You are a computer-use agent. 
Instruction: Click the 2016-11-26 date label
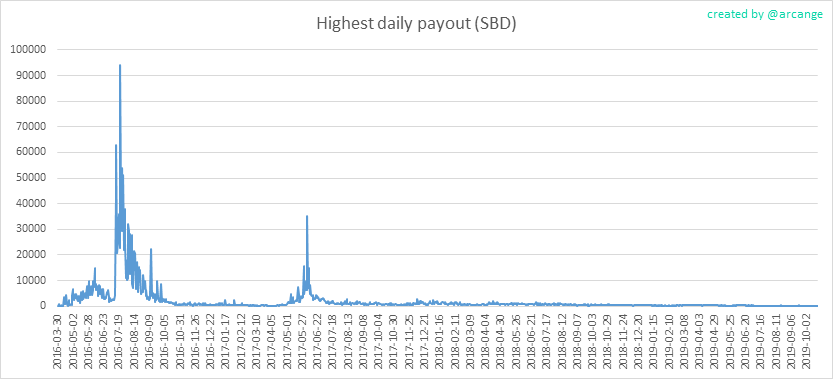197,340
